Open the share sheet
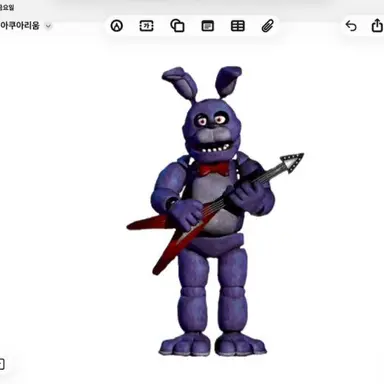The width and height of the screenshot is (384, 384). coord(377,25)
